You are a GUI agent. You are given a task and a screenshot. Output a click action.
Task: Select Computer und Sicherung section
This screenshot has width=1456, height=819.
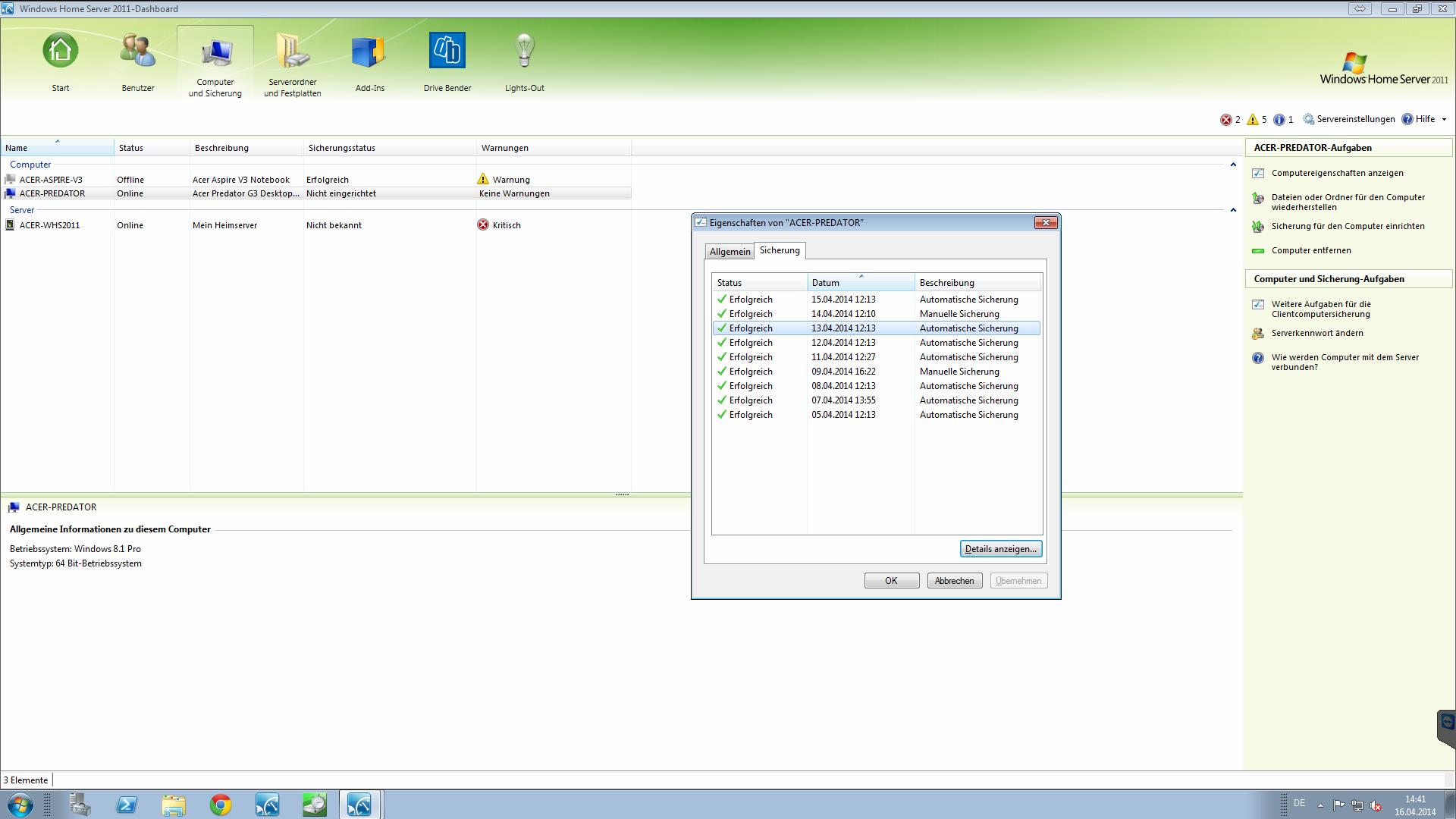coord(215,63)
